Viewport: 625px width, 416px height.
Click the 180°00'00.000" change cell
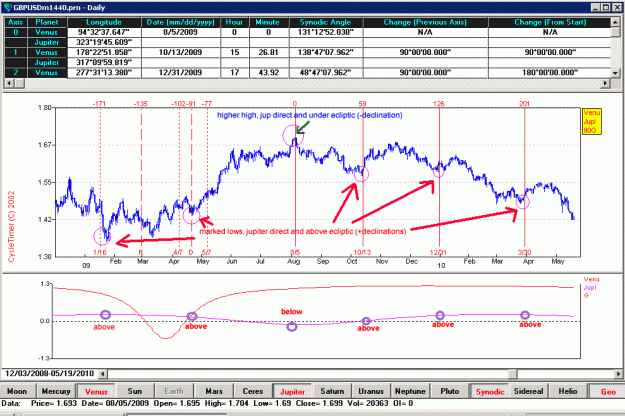click(x=550, y=73)
